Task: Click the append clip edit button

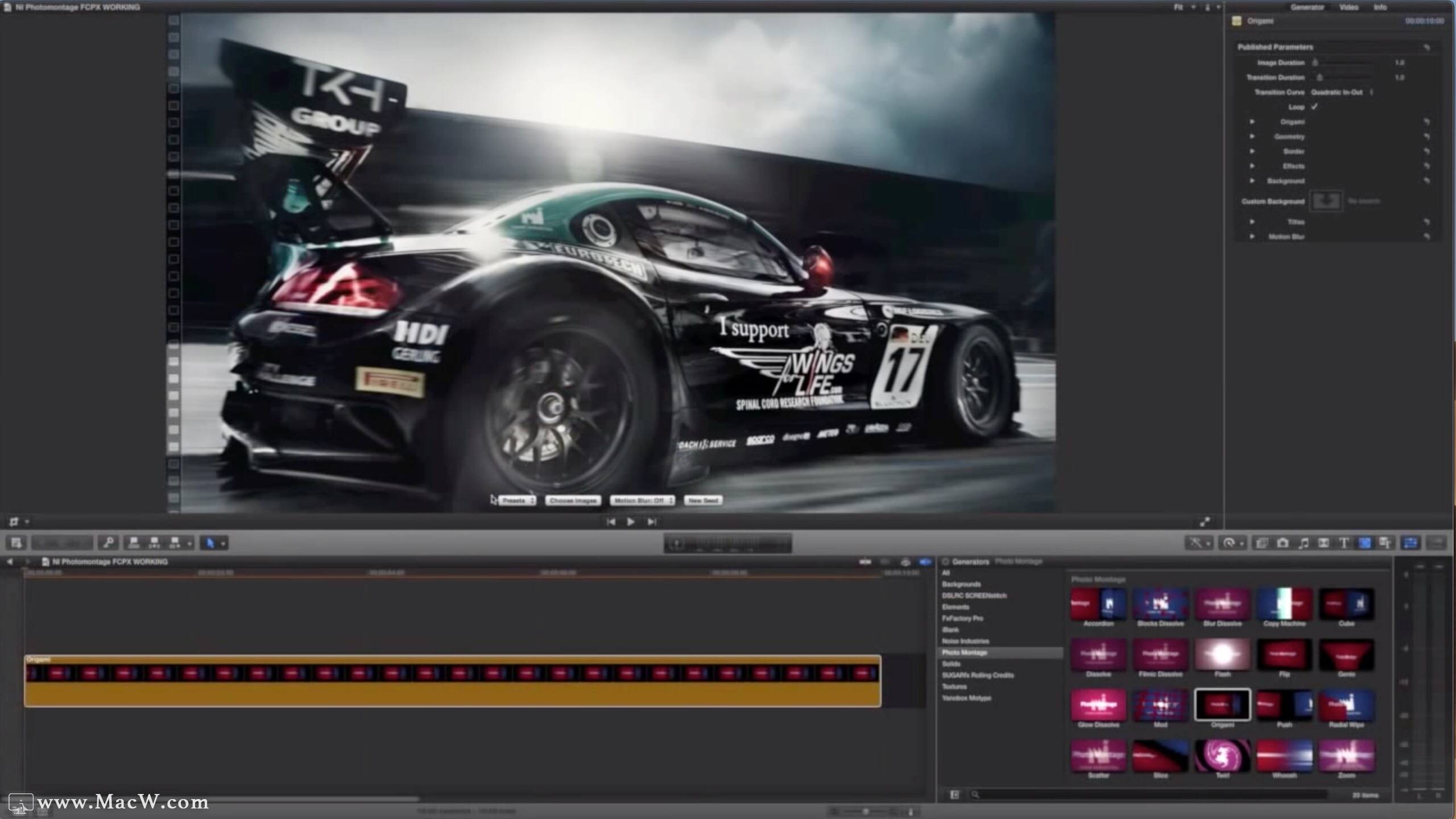Action: tap(175, 543)
